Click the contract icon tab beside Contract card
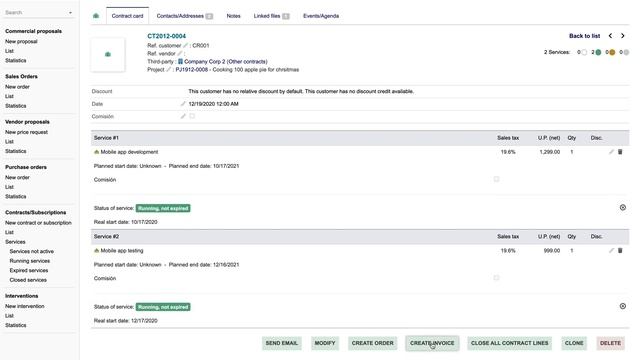 pos(96,16)
